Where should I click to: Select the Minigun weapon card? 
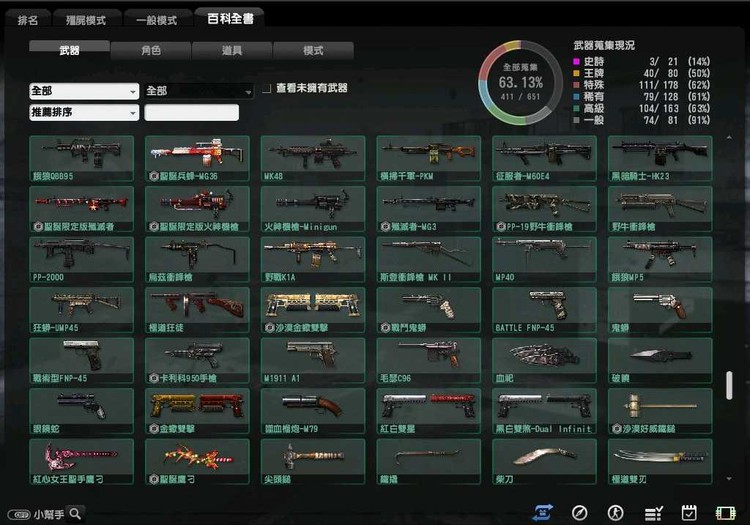click(x=313, y=209)
